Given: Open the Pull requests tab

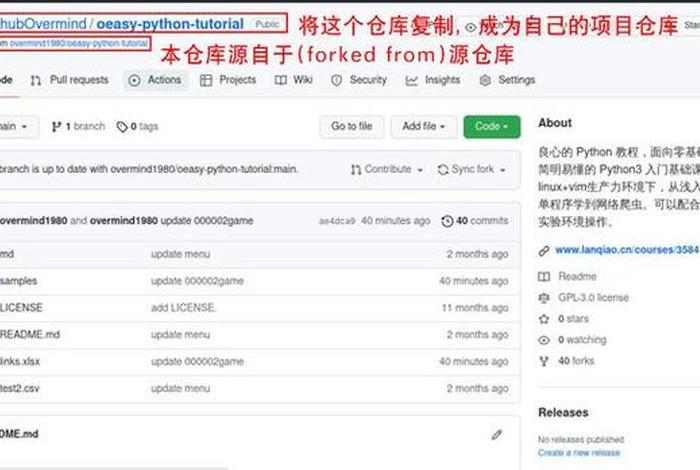Looking at the screenshot, I should pyautogui.click(x=69, y=80).
